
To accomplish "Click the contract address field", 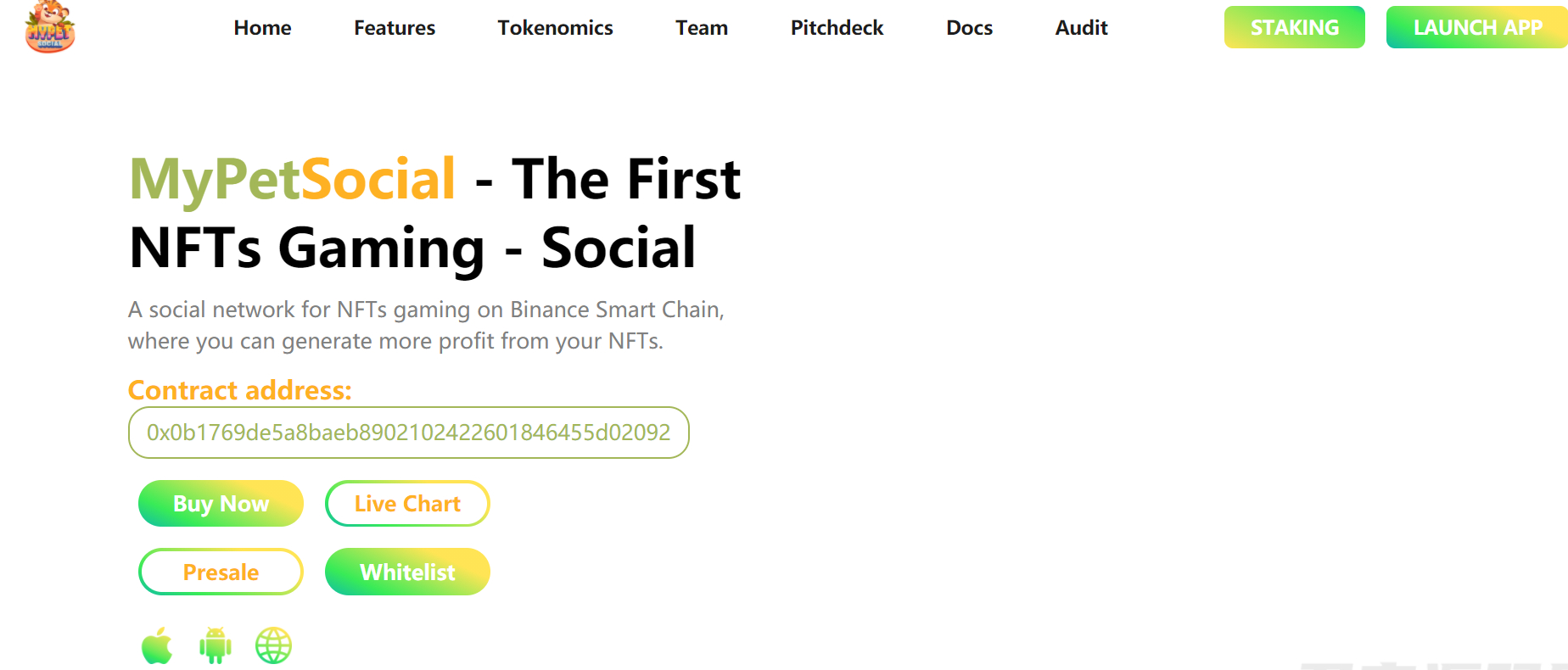I will (x=408, y=433).
